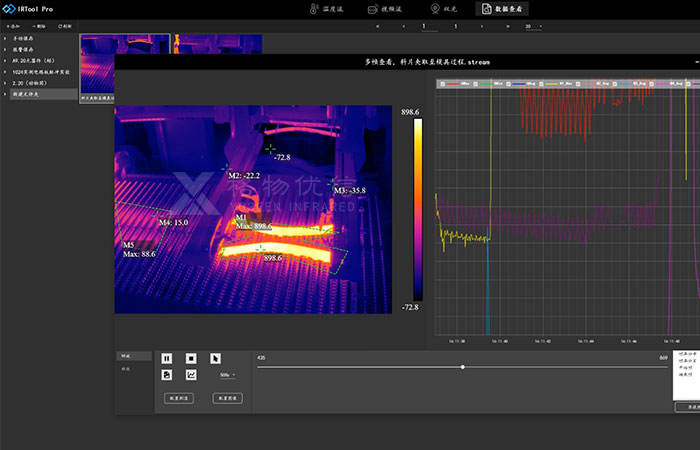The width and height of the screenshot is (700, 450).
Task: Click the left button below playback icons
Action: (x=179, y=398)
